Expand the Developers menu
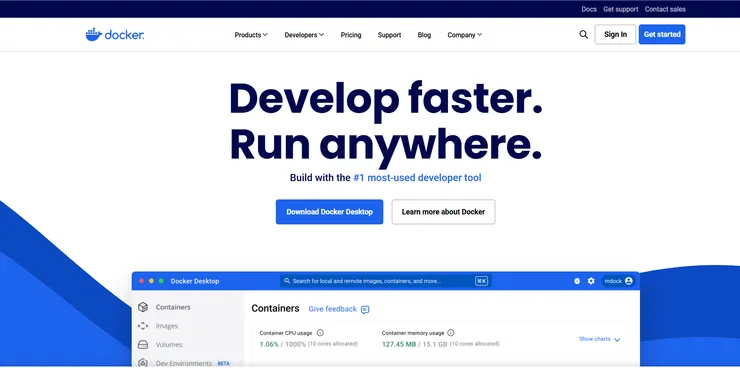The height and width of the screenshot is (368, 740). click(x=304, y=34)
